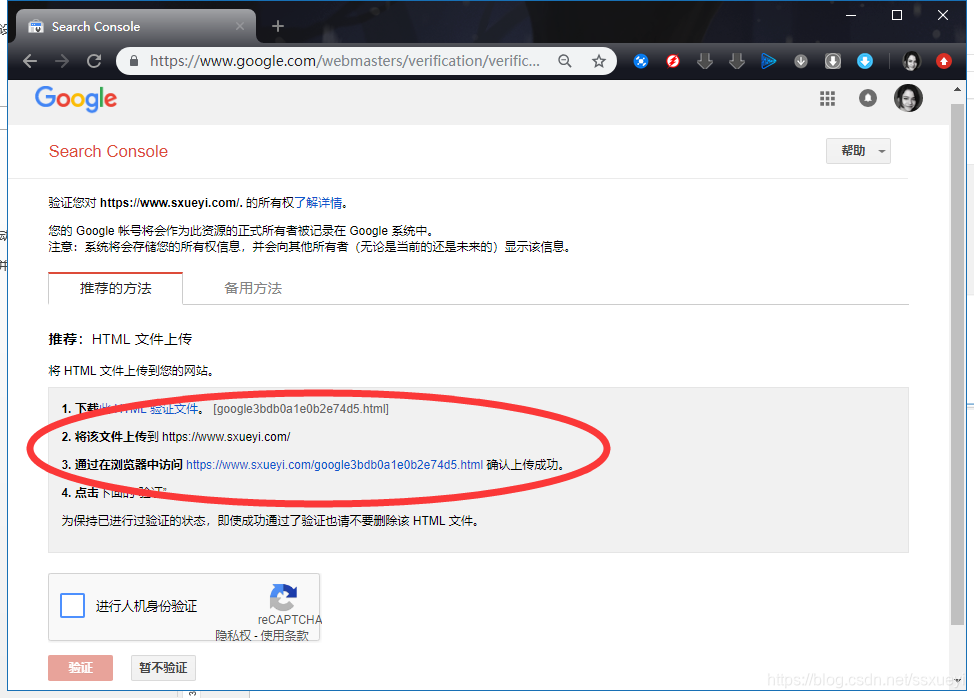The height and width of the screenshot is (698, 974).
Task: Click the gray square download extension icon
Action: point(833,61)
